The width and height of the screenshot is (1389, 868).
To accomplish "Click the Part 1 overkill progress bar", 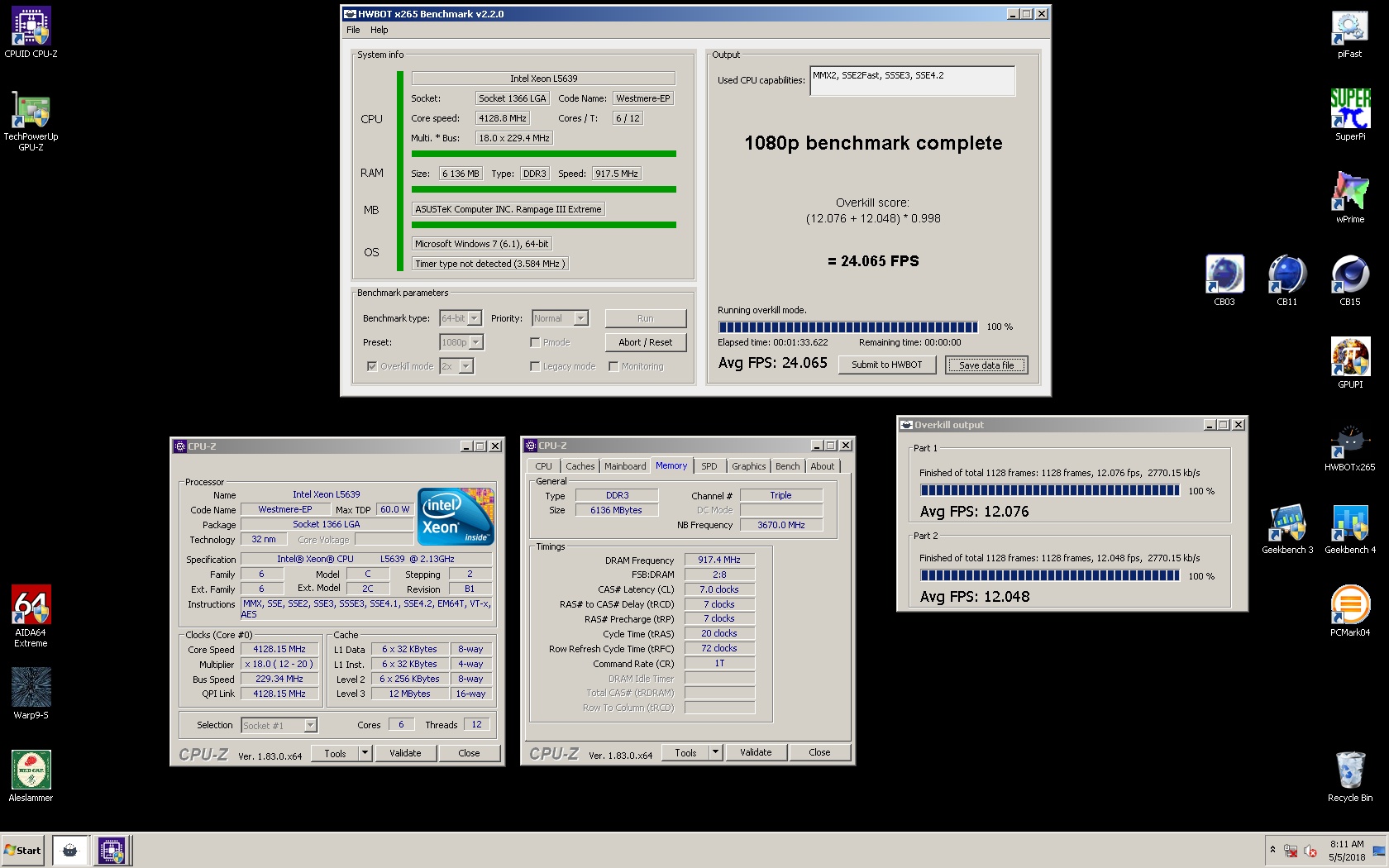I will 1050,490.
